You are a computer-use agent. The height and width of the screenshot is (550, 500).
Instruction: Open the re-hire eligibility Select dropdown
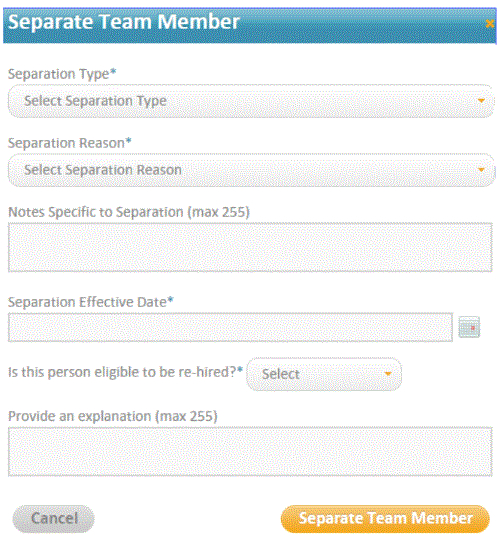pyautogui.click(x=324, y=374)
